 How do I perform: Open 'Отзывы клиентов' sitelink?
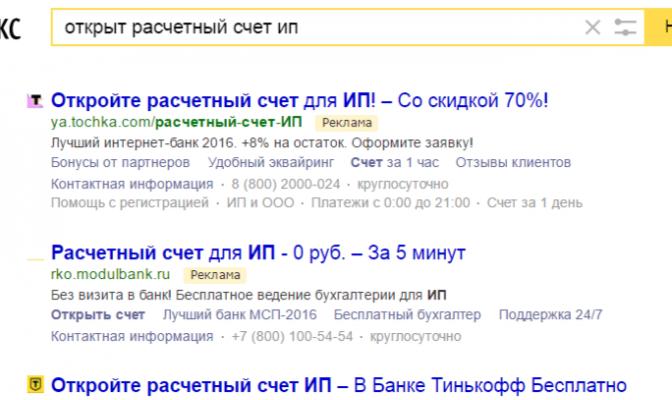pyautogui.click(x=513, y=162)
